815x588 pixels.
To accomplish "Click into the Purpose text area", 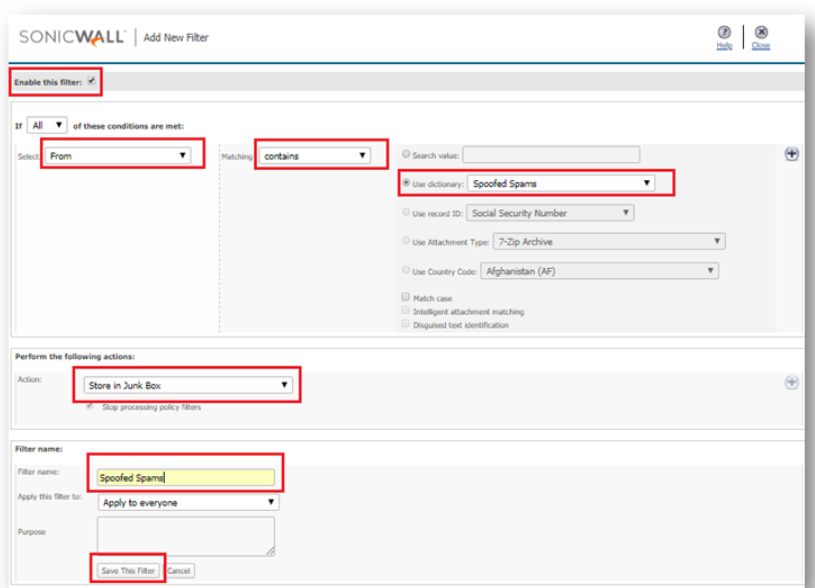I will pos(185,535).
